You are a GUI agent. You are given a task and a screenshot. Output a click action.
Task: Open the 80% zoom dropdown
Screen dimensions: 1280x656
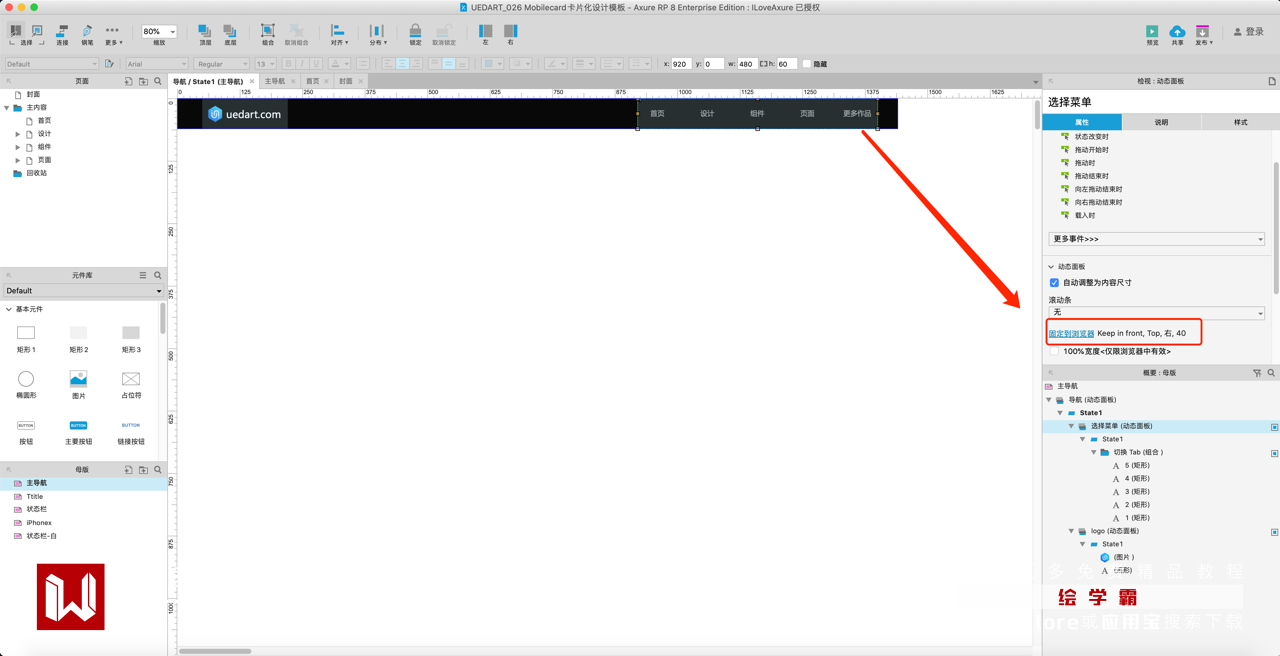[159, 31]
